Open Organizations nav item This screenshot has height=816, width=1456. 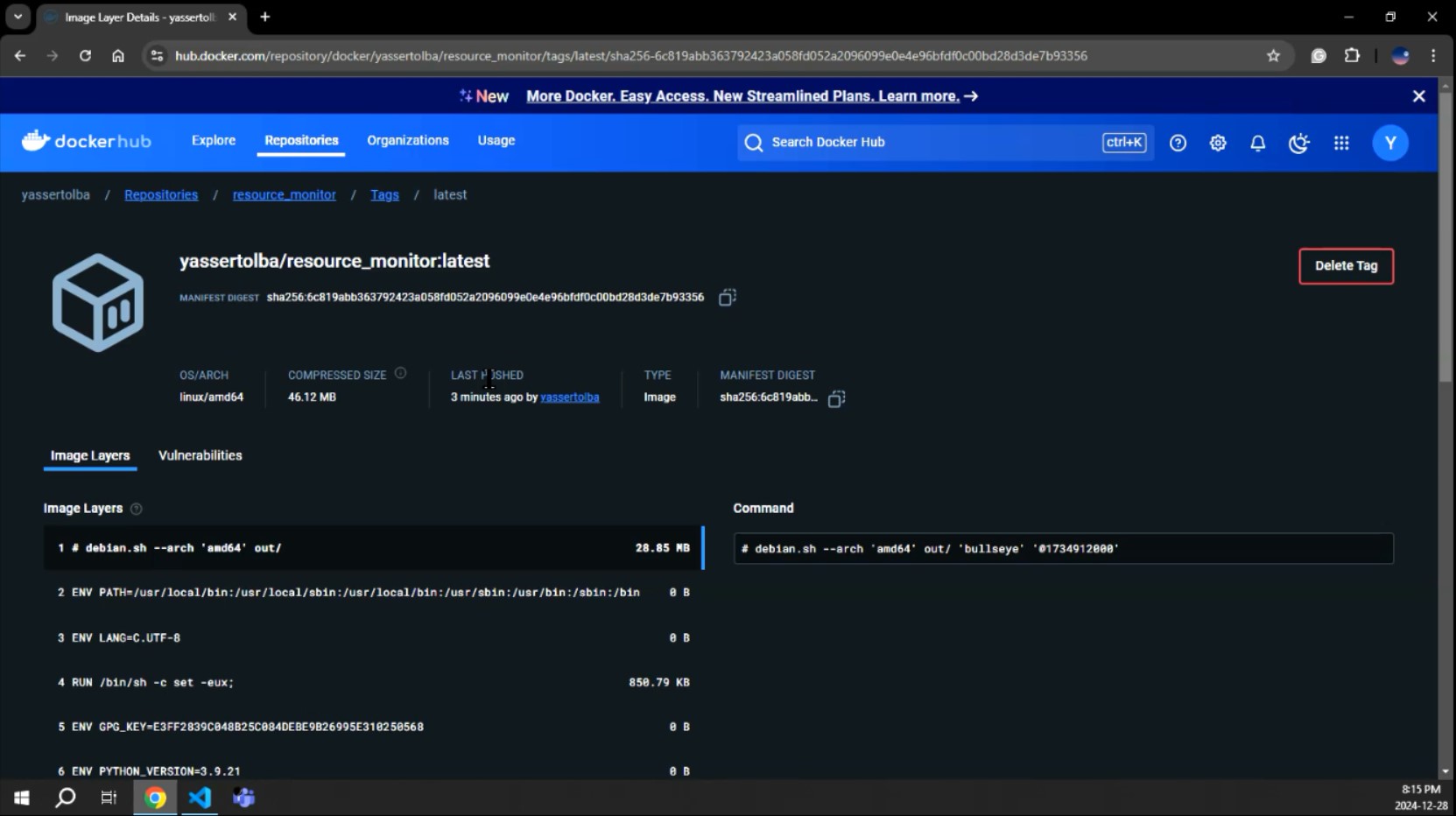tap(408, 140)
